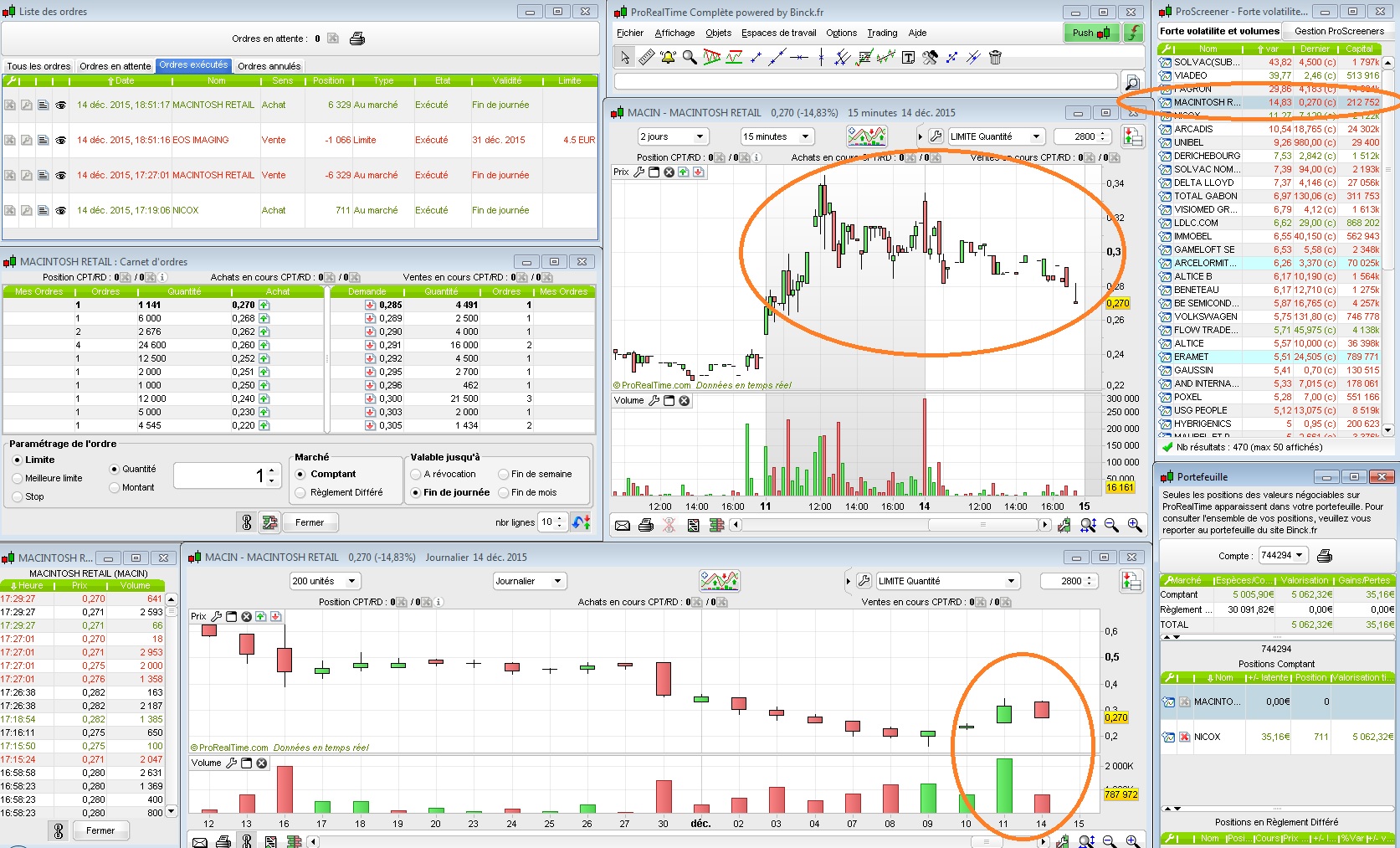Switch to the Ordres annulés tab
This screenshot has width=1400, height=848.
pos(269,66)
